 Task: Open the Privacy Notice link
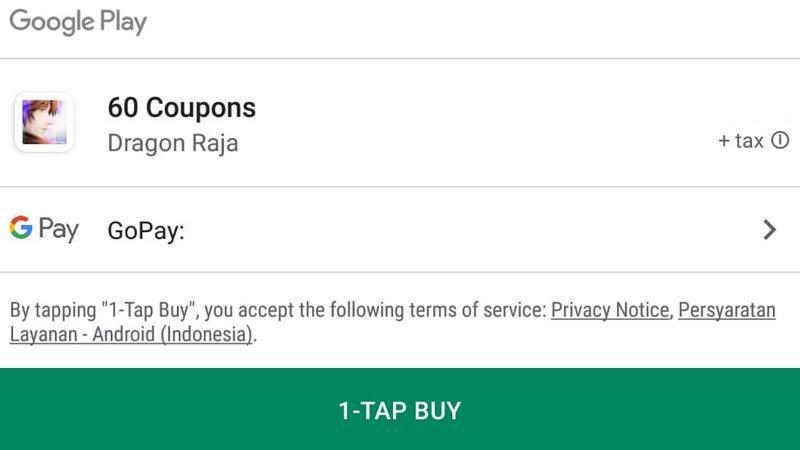tap(610, 310)
